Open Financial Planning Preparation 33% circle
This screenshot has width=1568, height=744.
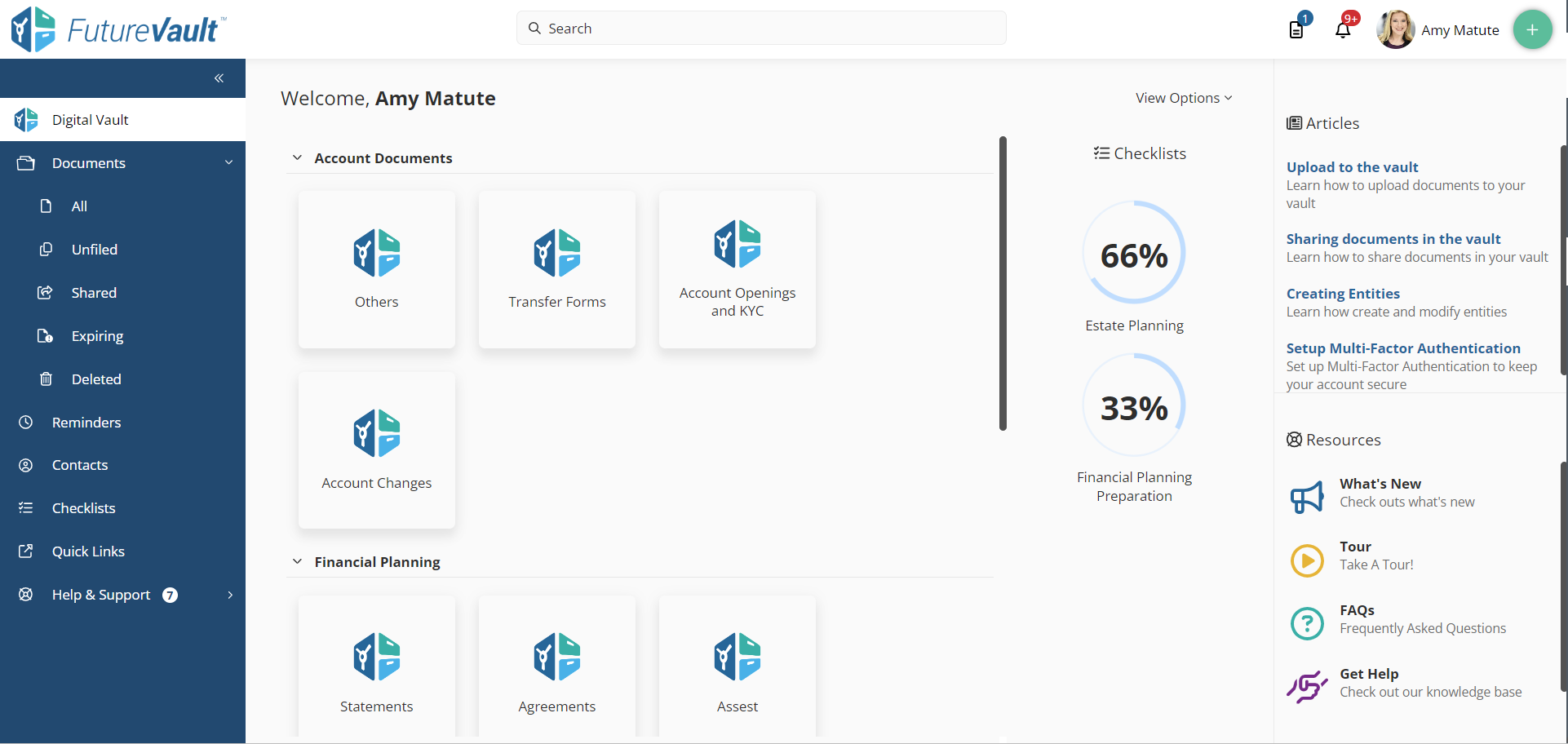pos(1134,405)
